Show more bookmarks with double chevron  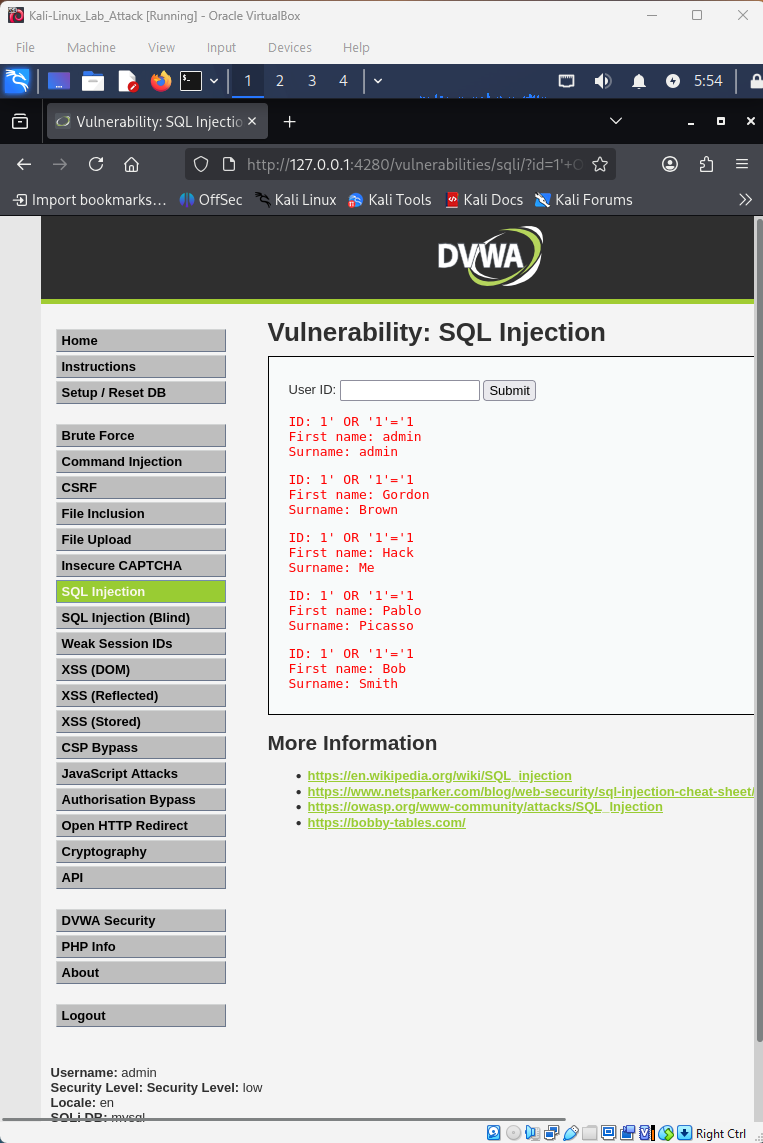pos(745,200)
